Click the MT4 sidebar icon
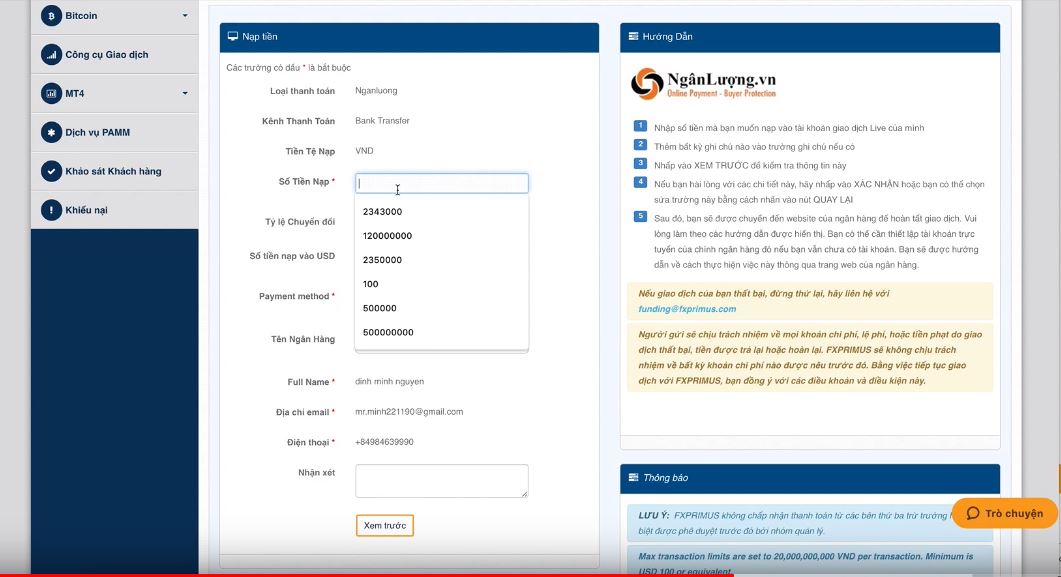This screenshot has height=577, width=1061. tap(51, 93)
